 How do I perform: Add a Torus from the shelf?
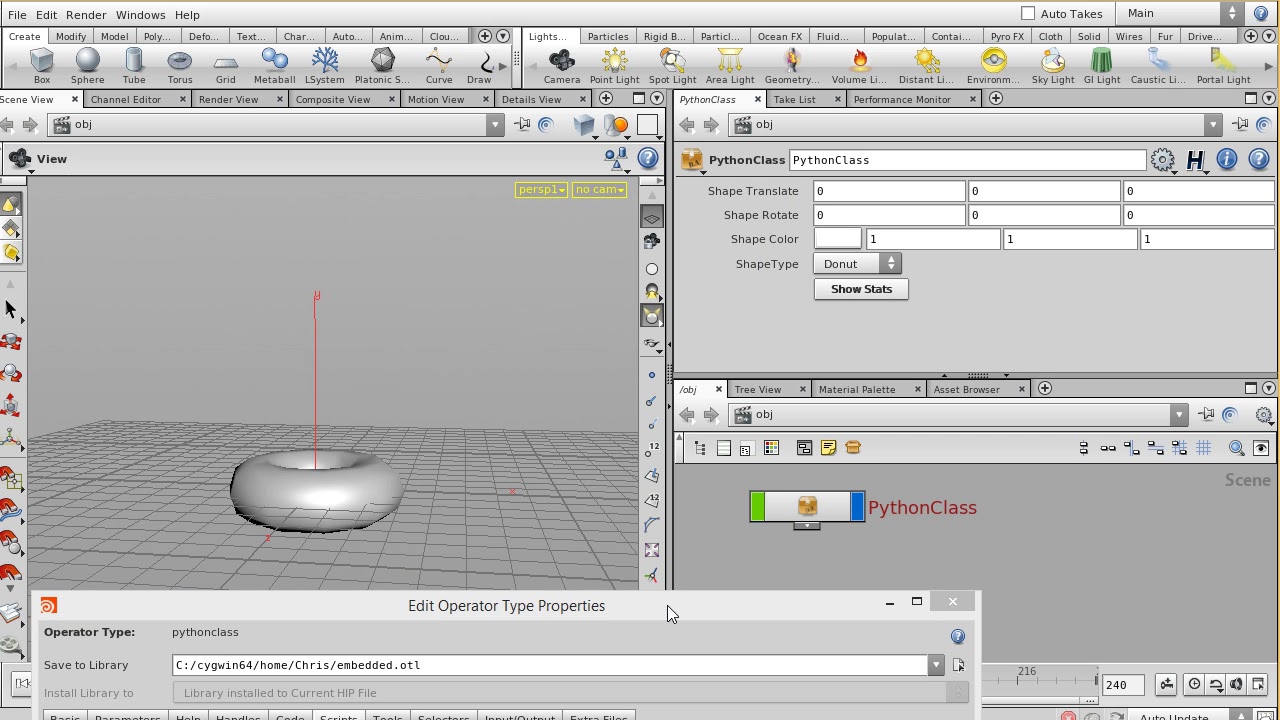click(x=180, y=66)
